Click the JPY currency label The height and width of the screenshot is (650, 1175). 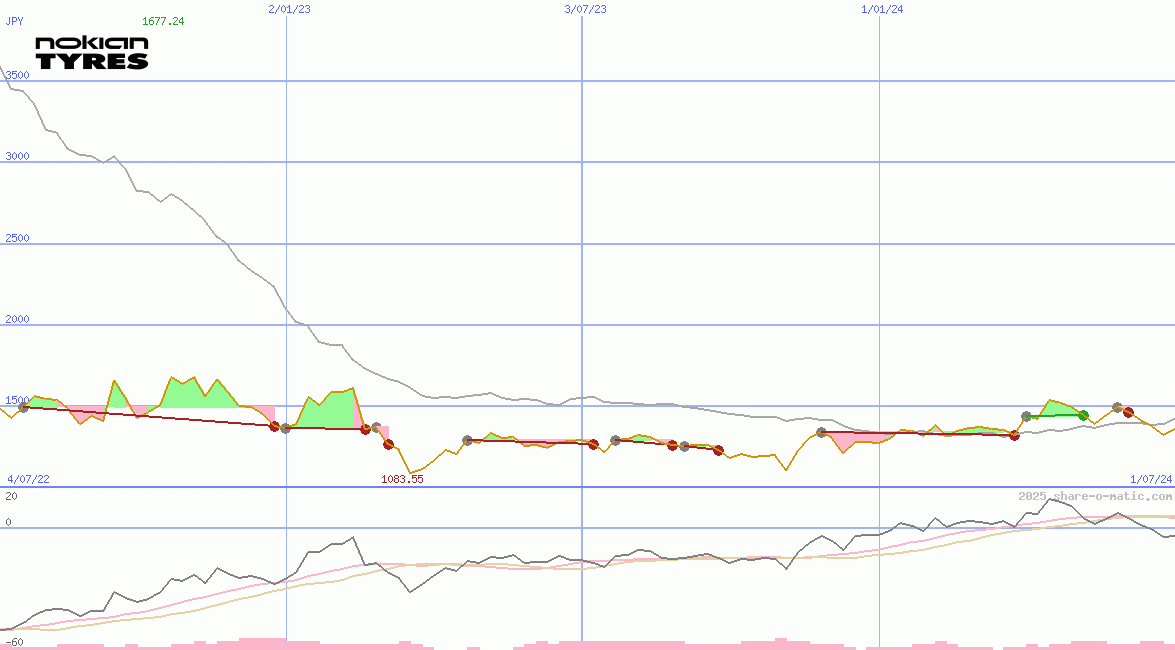[14, 21]
